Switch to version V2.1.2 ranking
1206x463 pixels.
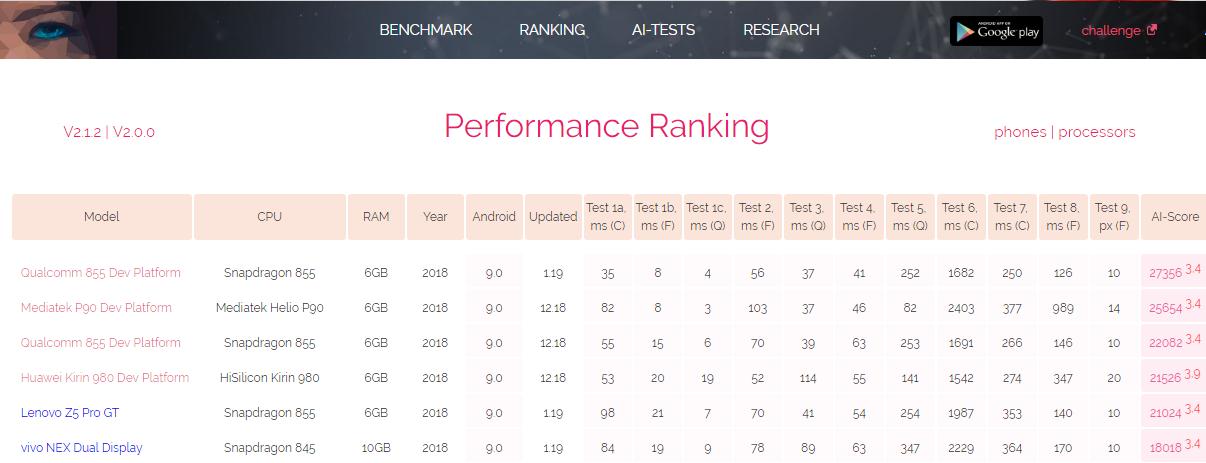pos(82,132)
